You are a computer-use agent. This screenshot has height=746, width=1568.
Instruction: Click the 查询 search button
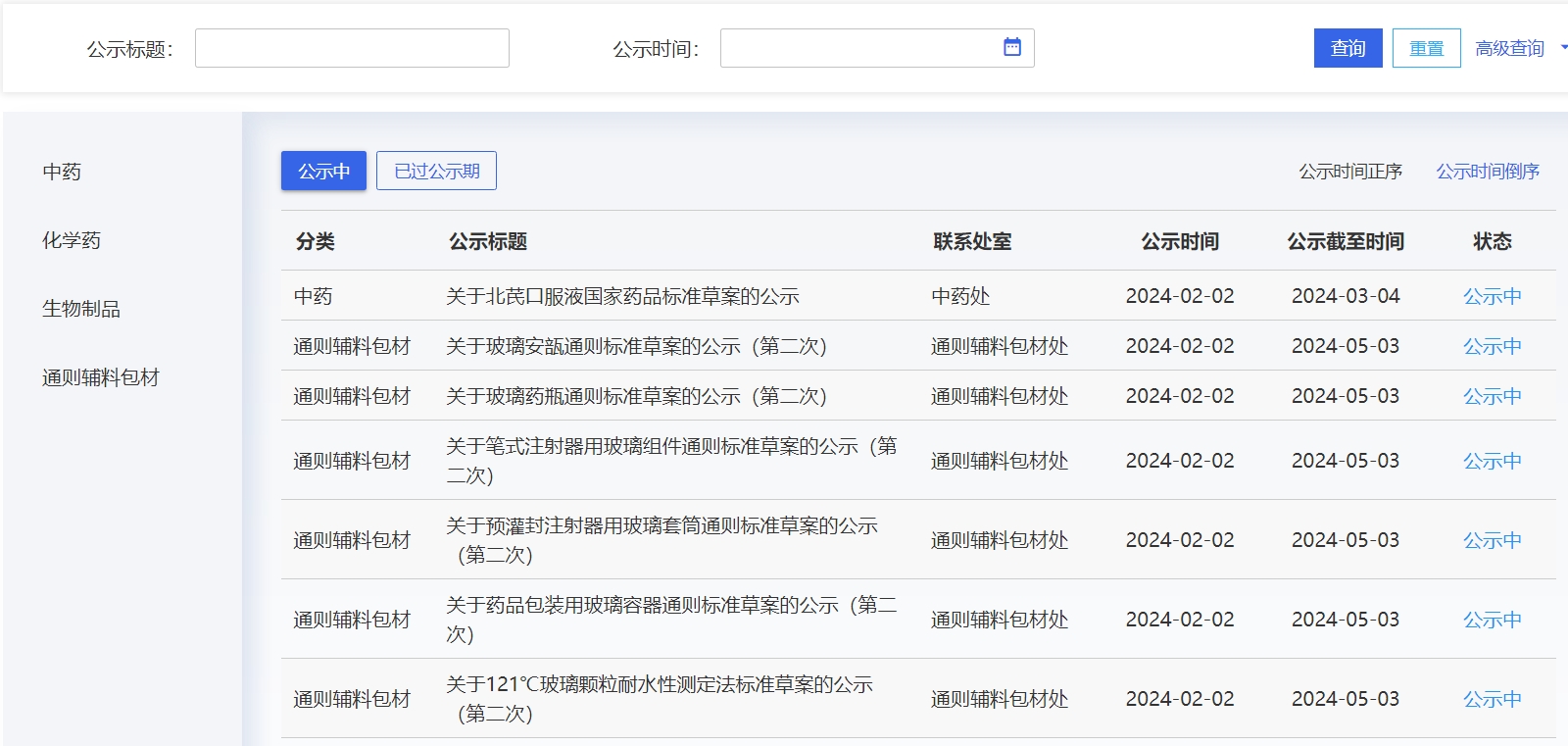[x=1347, y=48]
